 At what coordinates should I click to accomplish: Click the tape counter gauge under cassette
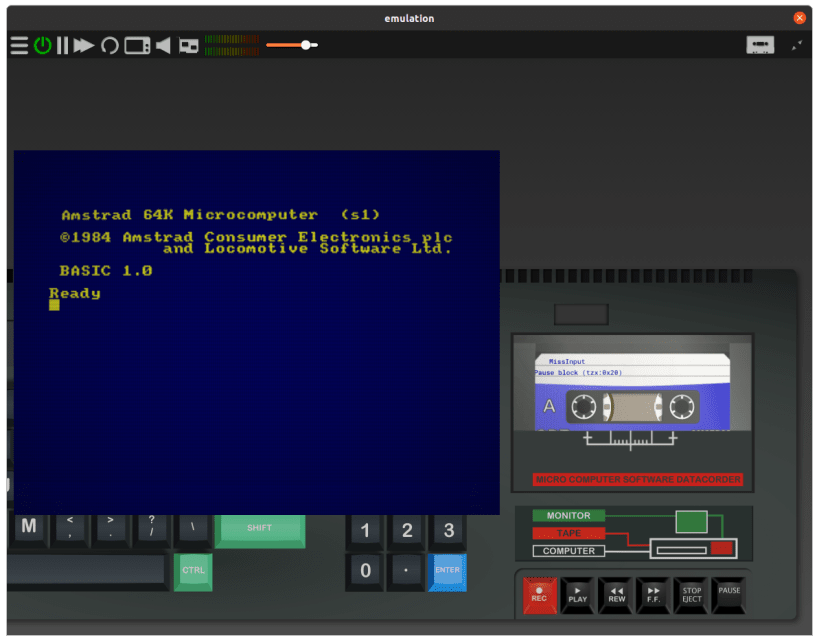(630, 440)
